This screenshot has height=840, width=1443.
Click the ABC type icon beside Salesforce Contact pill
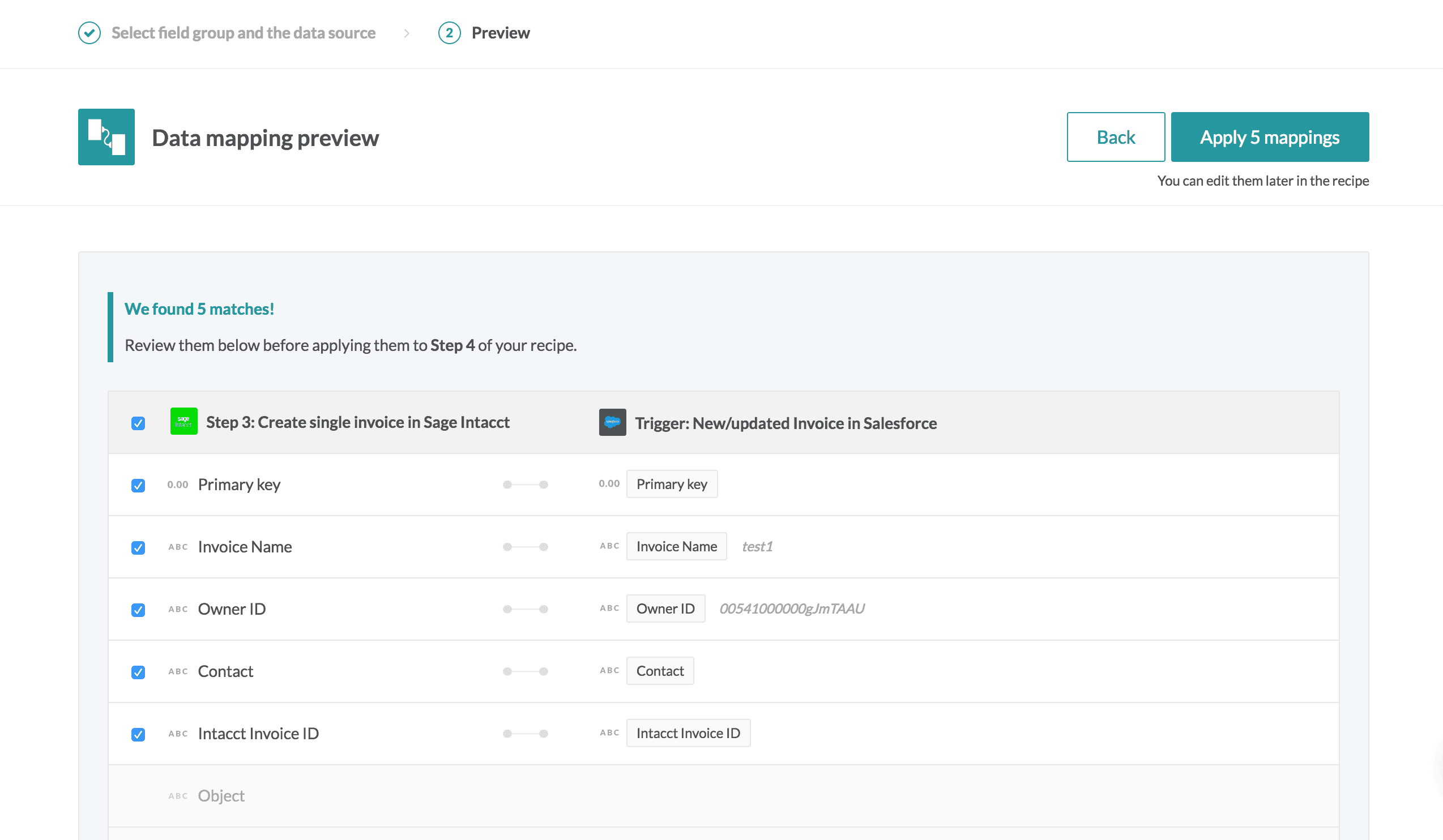[610, 670]
